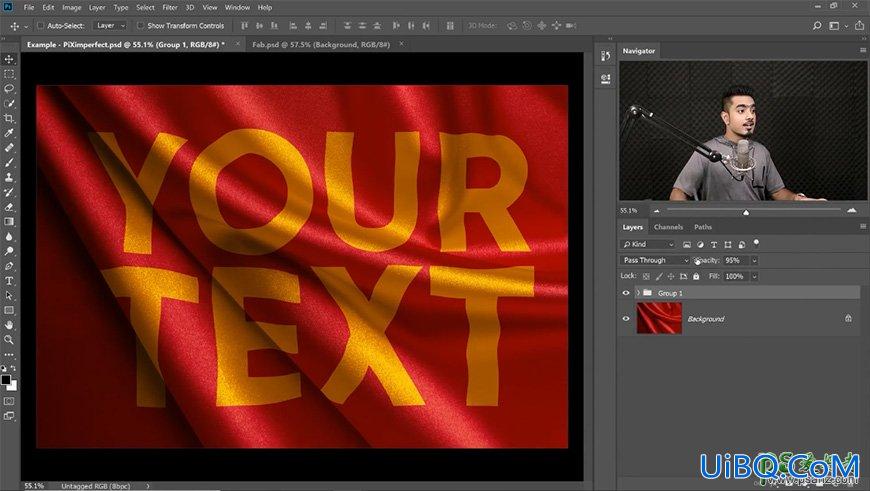The width and height of the screenshot is (870, 491).
Task: Open the File menu
Action: [x=29, y=7]
